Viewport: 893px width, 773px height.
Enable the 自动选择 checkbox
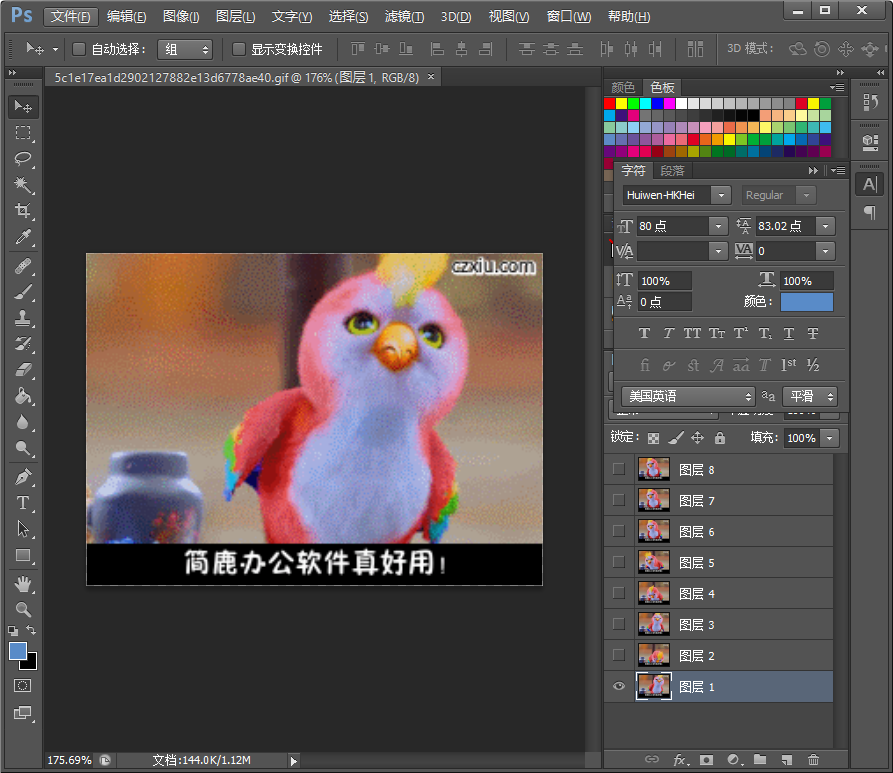(x=78, y=48)
